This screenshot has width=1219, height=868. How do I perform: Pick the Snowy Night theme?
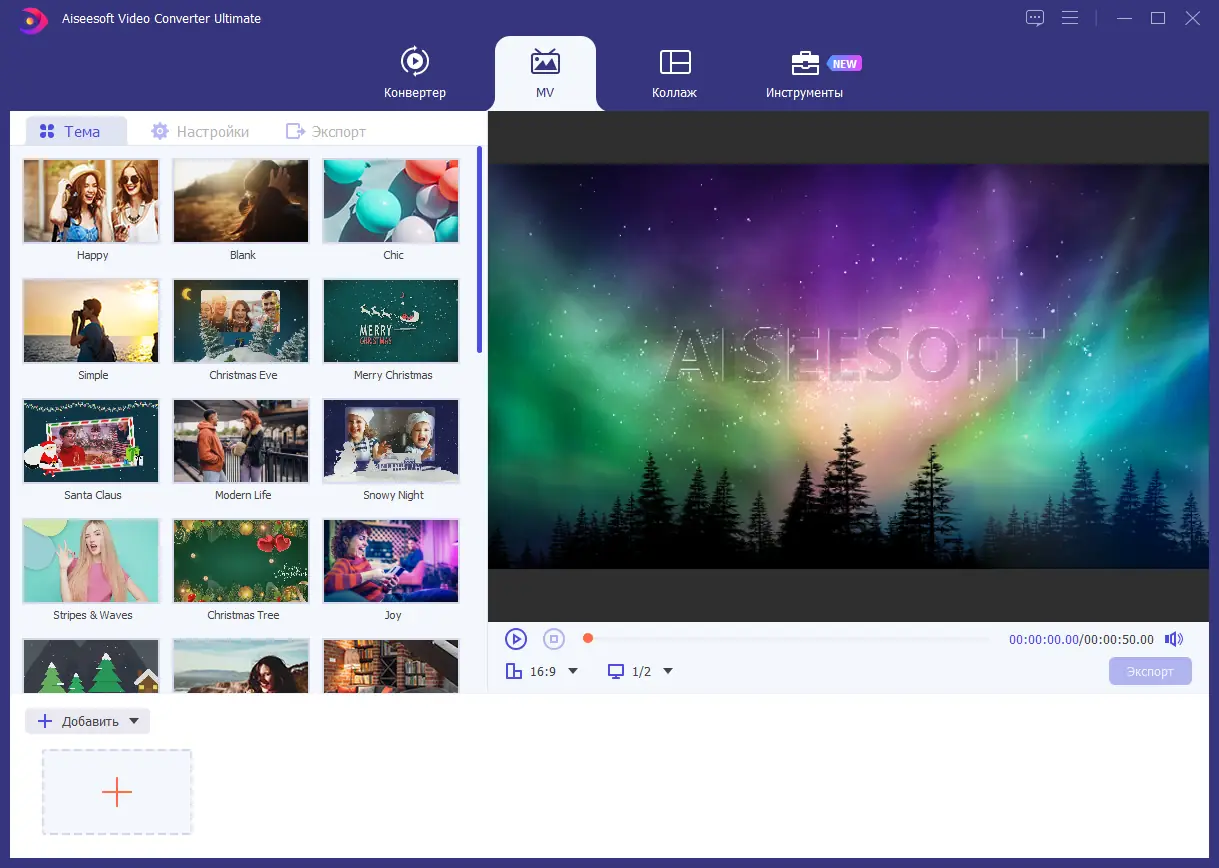click(x=391, y=441)
